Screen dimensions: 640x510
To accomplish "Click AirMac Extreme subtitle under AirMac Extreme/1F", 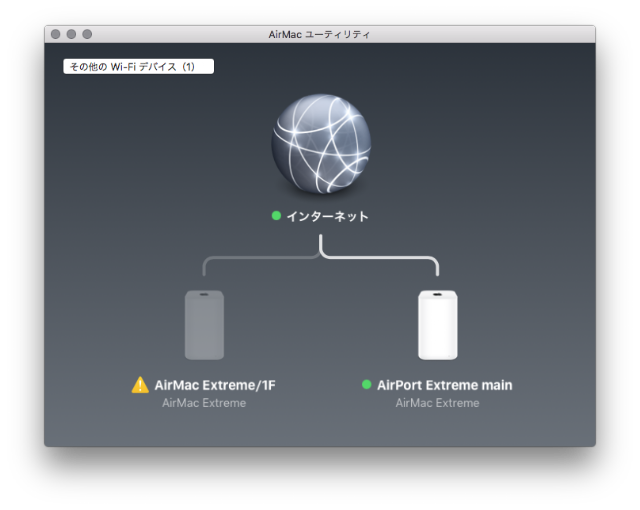I will pyautogui.click(x=204, y=403).
